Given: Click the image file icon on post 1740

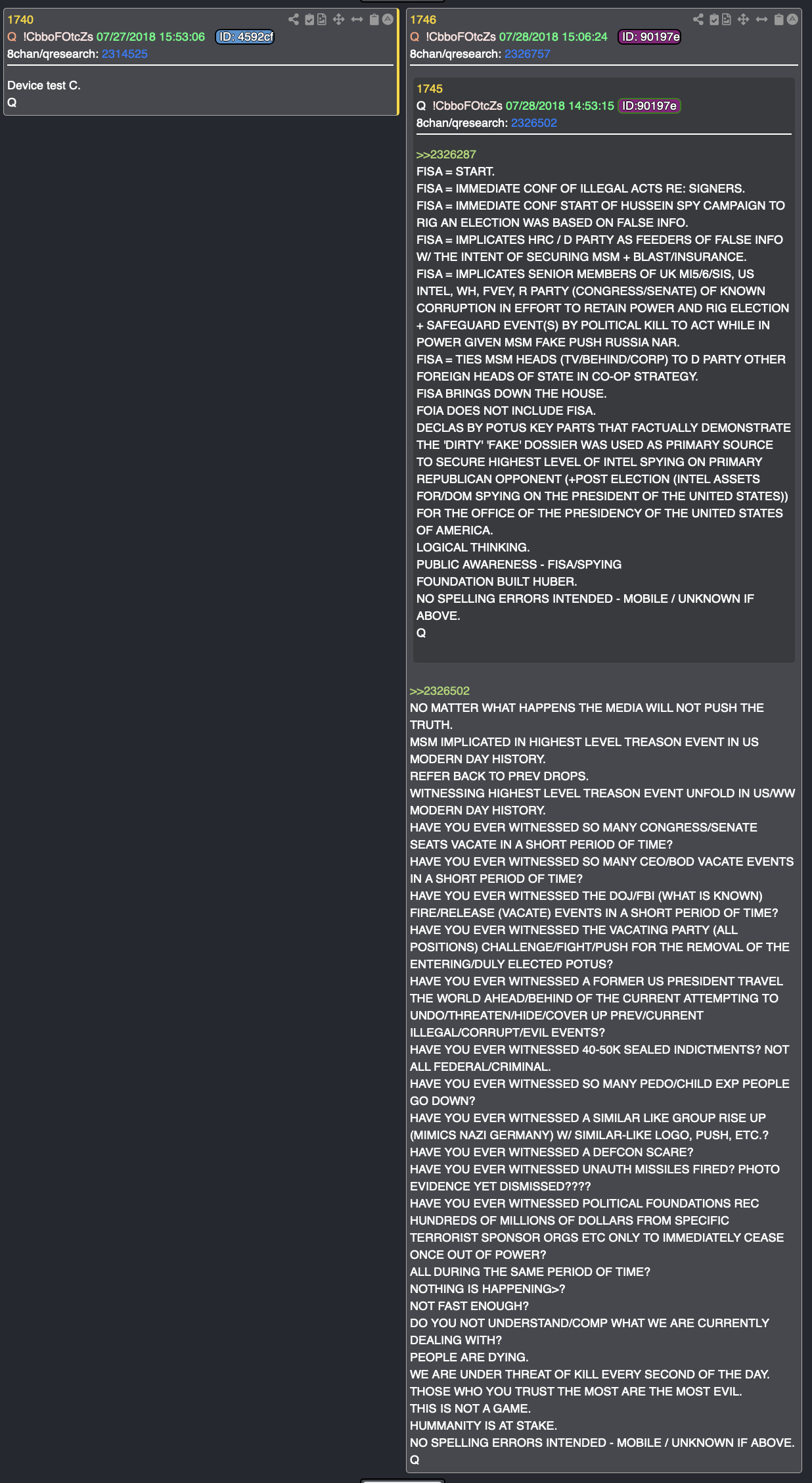Looking at the screenshot, I should pyautogui.click(x=322, y=20).
